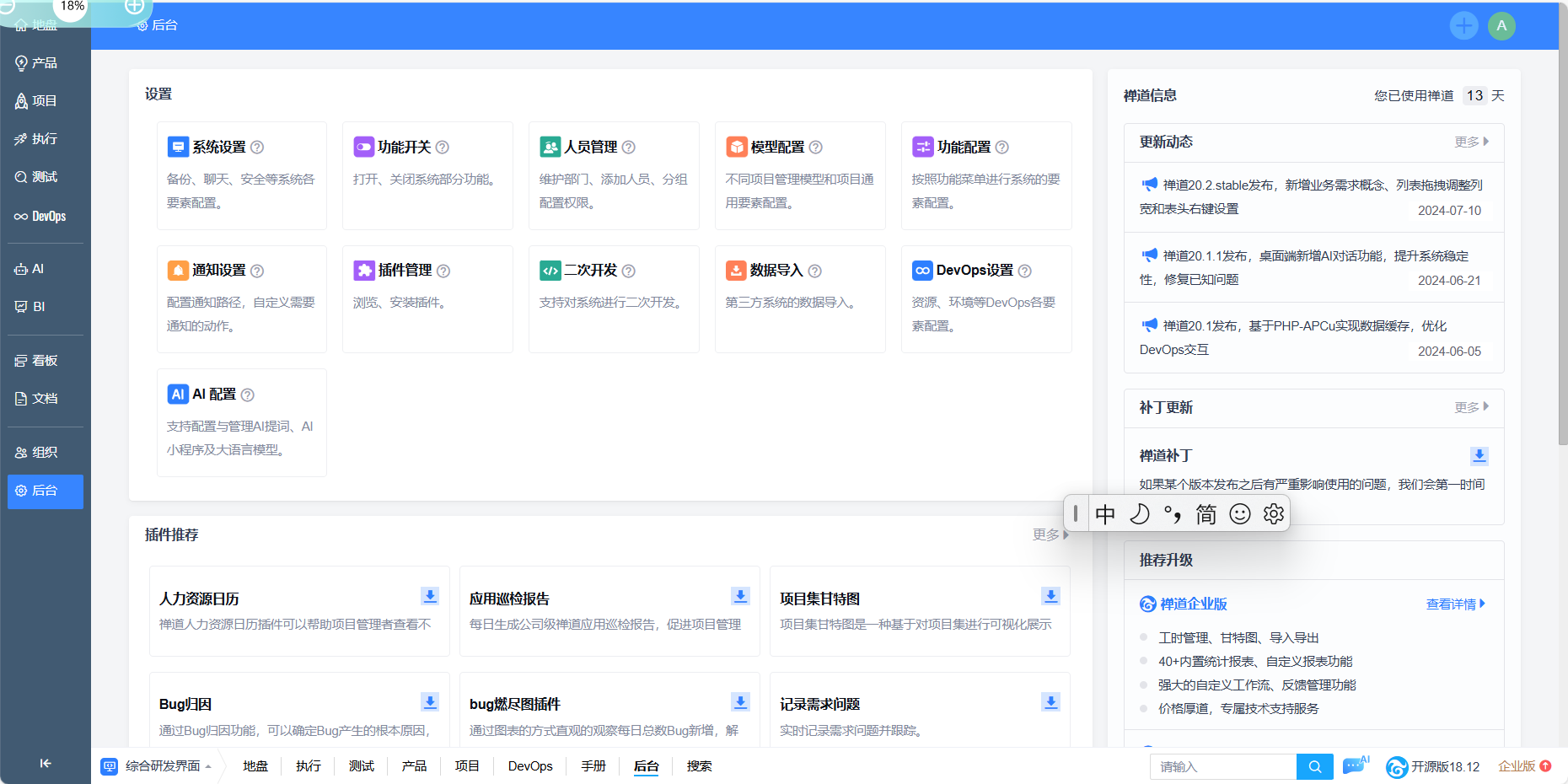
Task: Click the 开源版18.12 version link
Action: click(x=1433, y=766)
